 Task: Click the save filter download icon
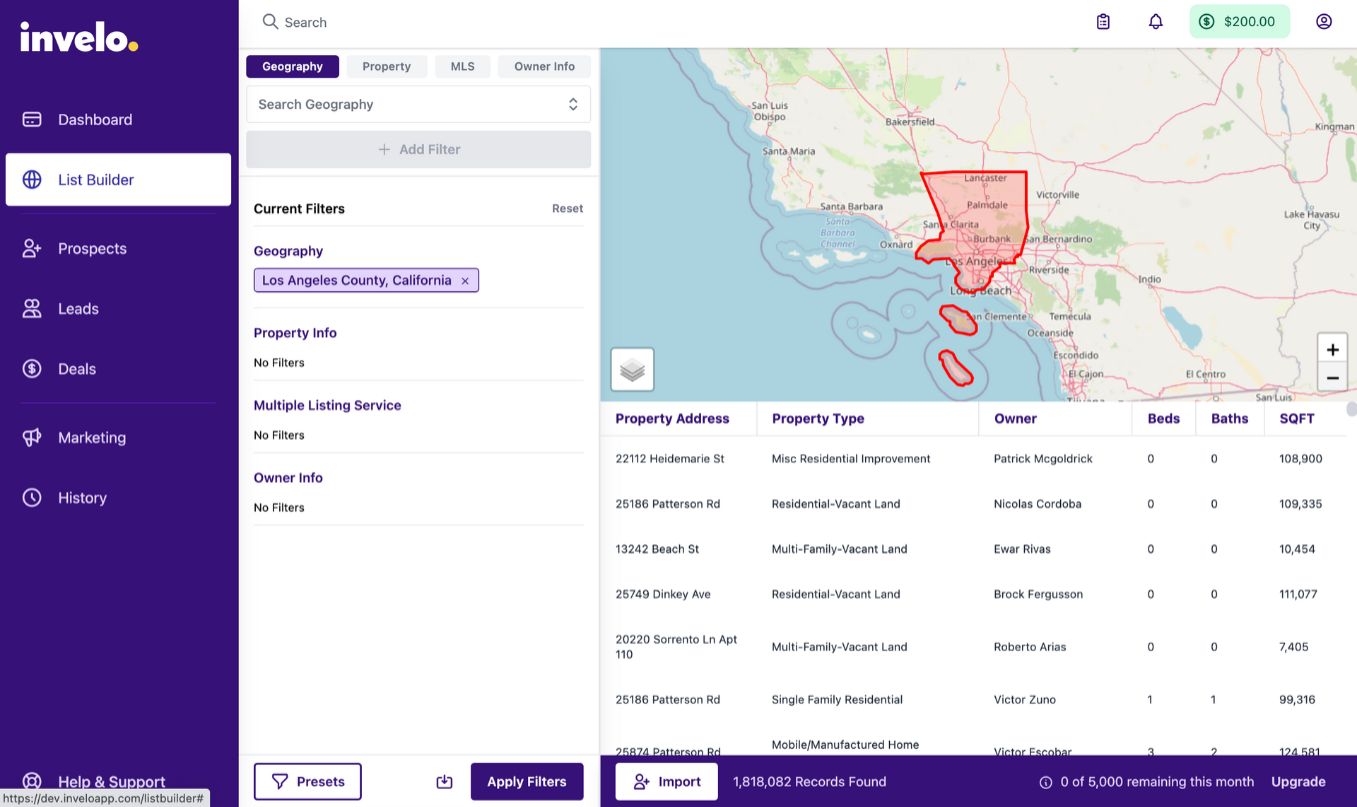[x=445, y=782]
